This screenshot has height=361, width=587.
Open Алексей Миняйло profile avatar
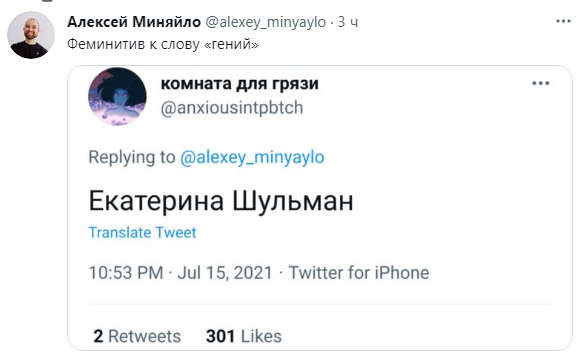(x=31, y=35)
